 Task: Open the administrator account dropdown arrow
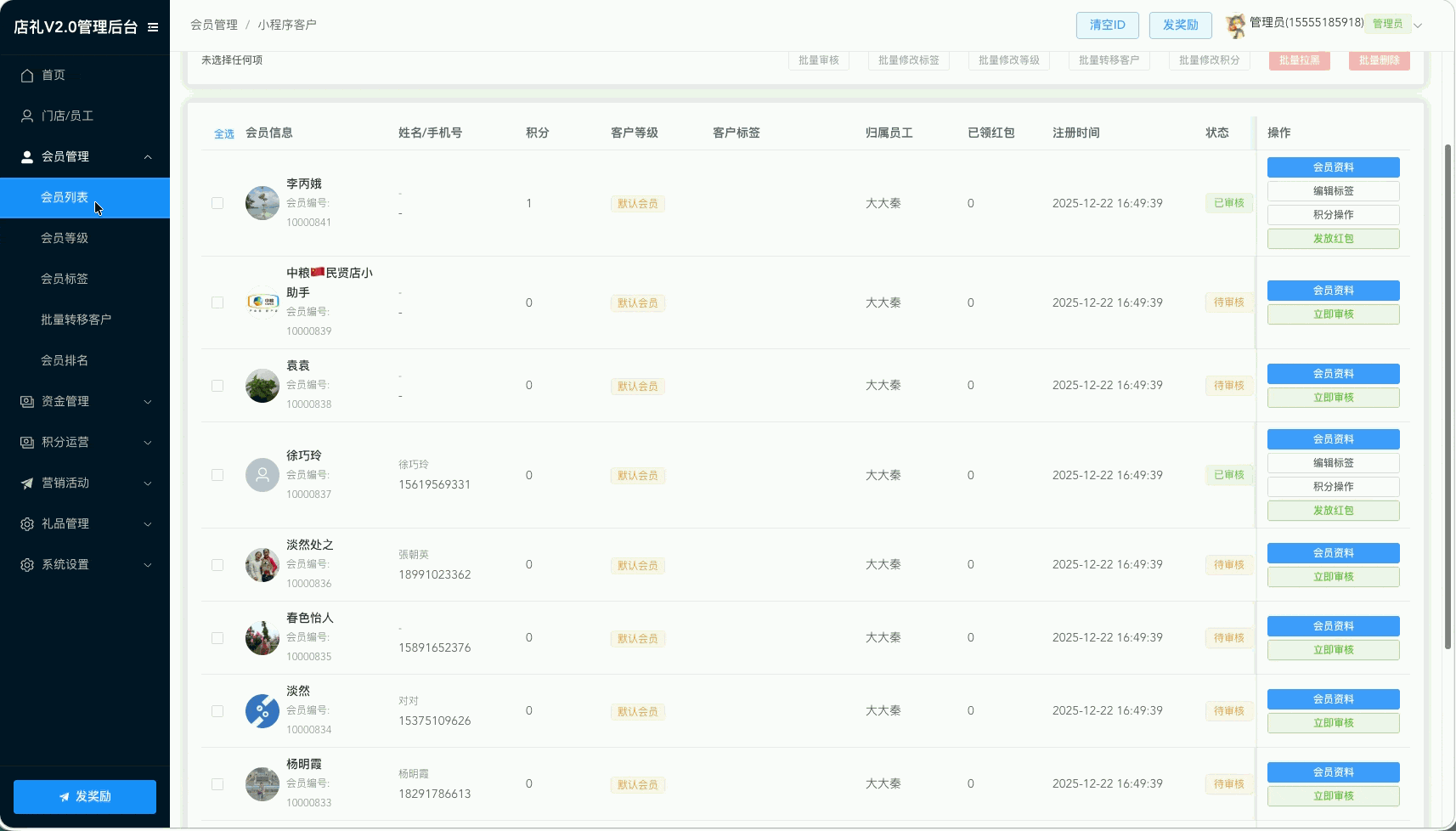pos(1418,25)
